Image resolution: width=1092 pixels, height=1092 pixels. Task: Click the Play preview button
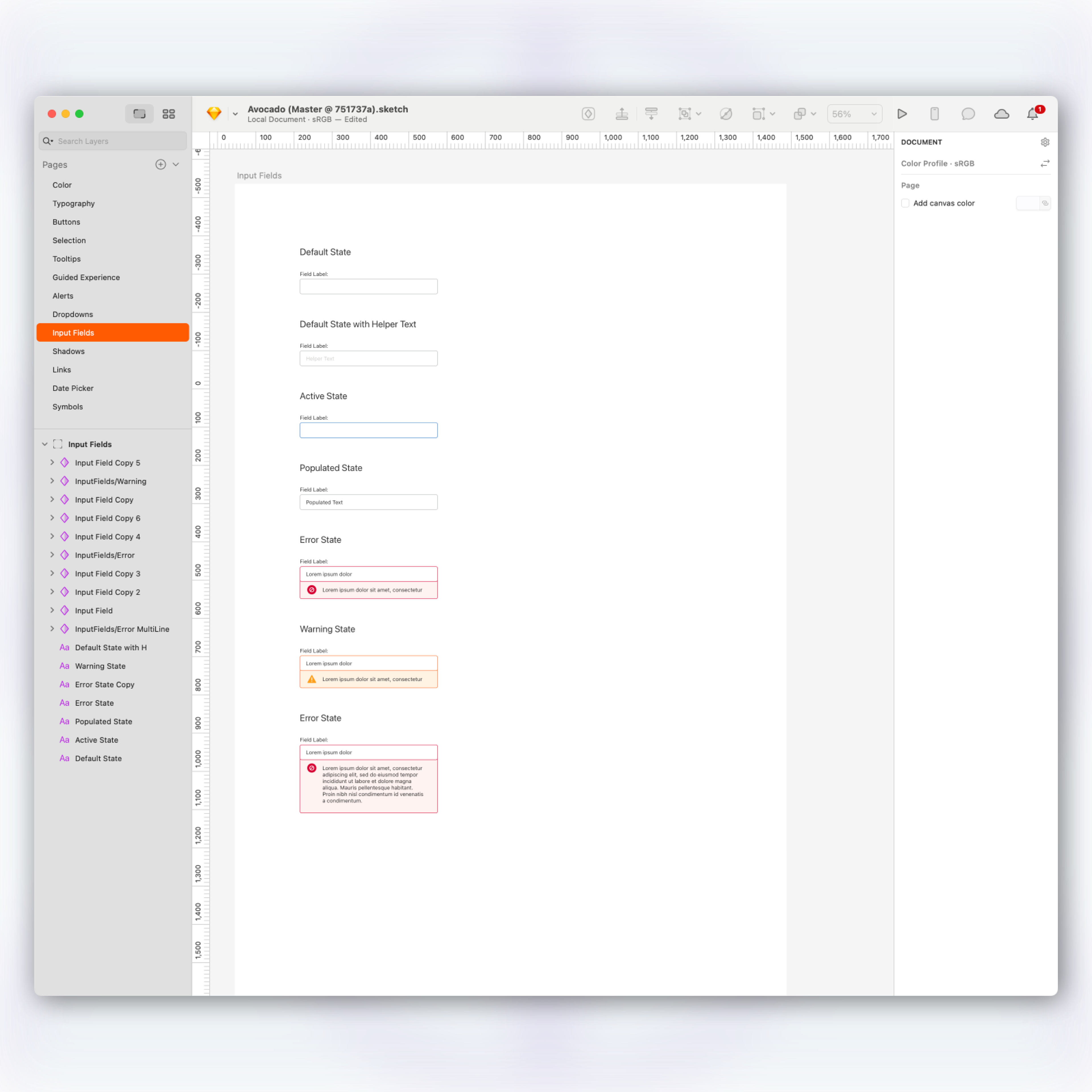(x=901, y=114)
